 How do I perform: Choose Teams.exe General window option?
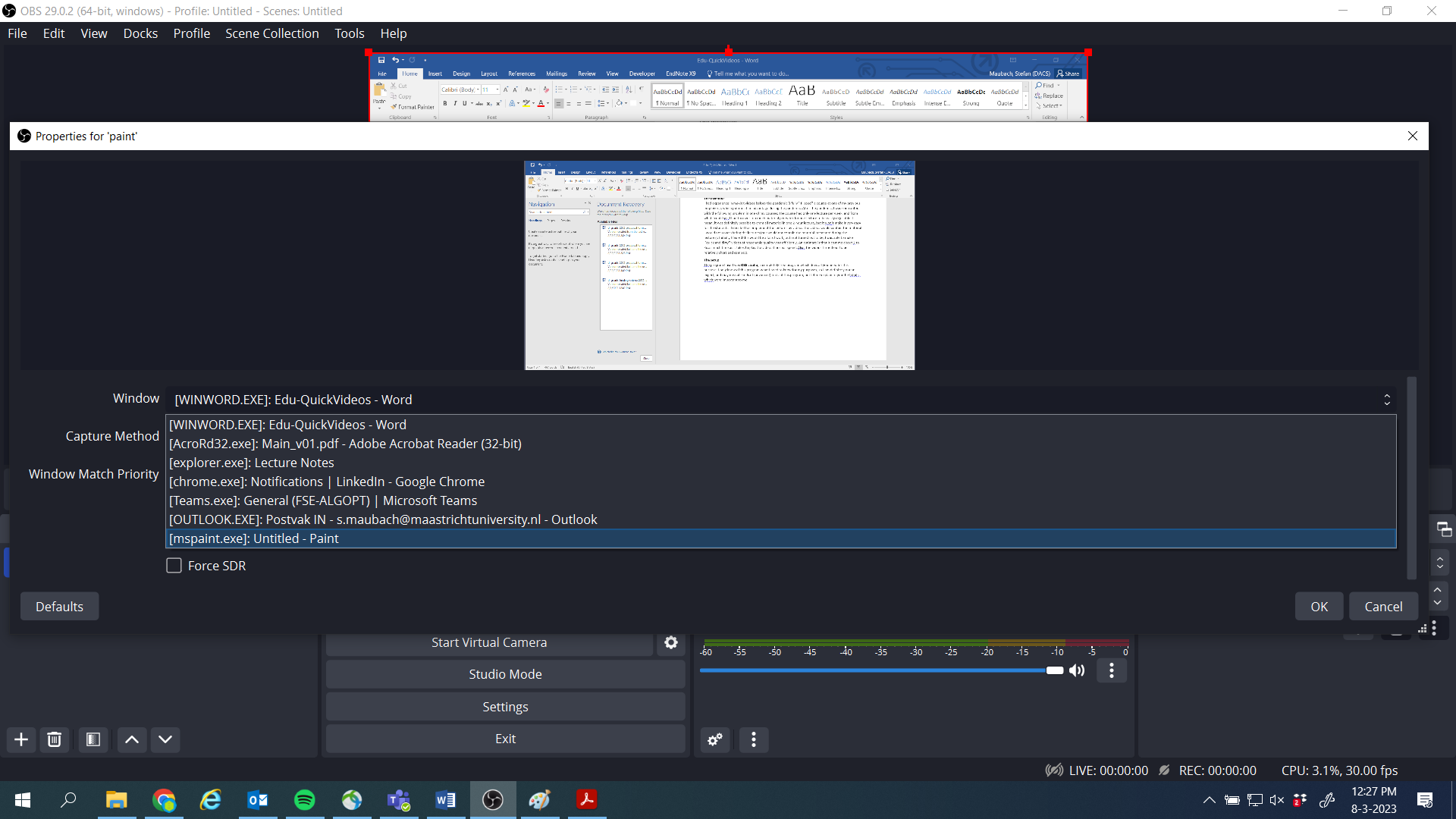point(780,500)
